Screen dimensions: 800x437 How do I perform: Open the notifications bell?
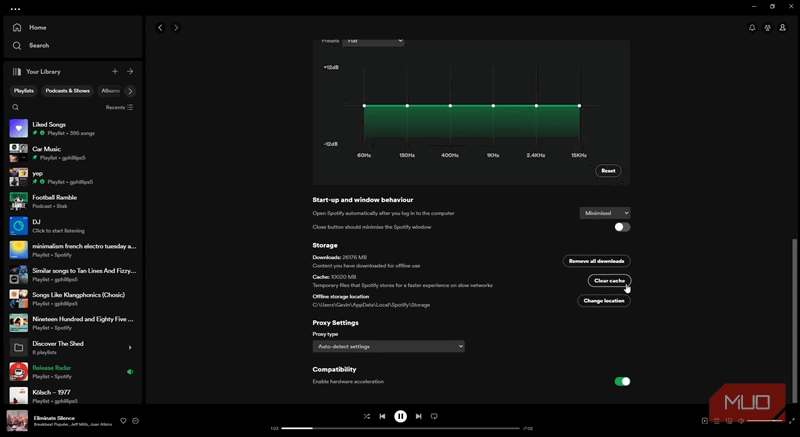click(x=752, y=28)
